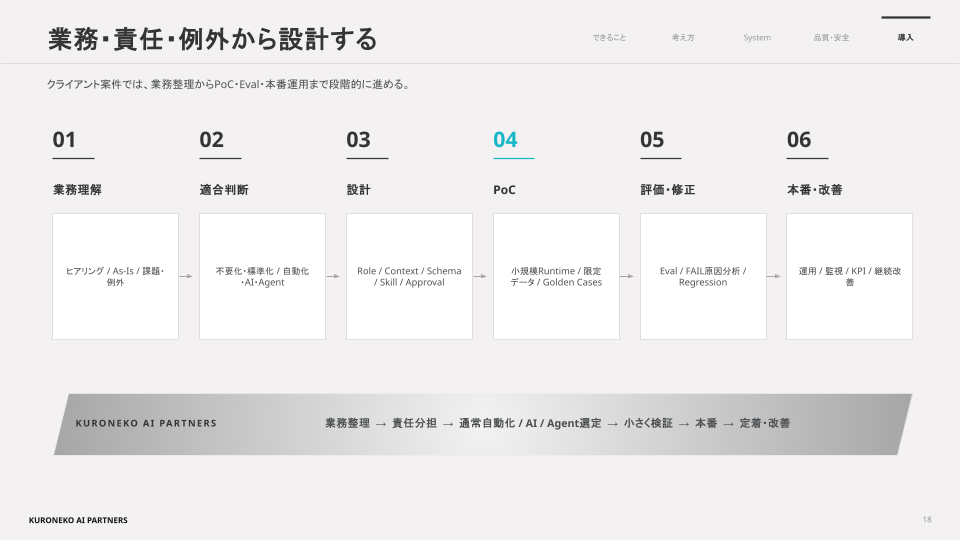Click the Role / Context / Schema card
The width and height of the screenshot is (960, 540).
coord(409,276)
